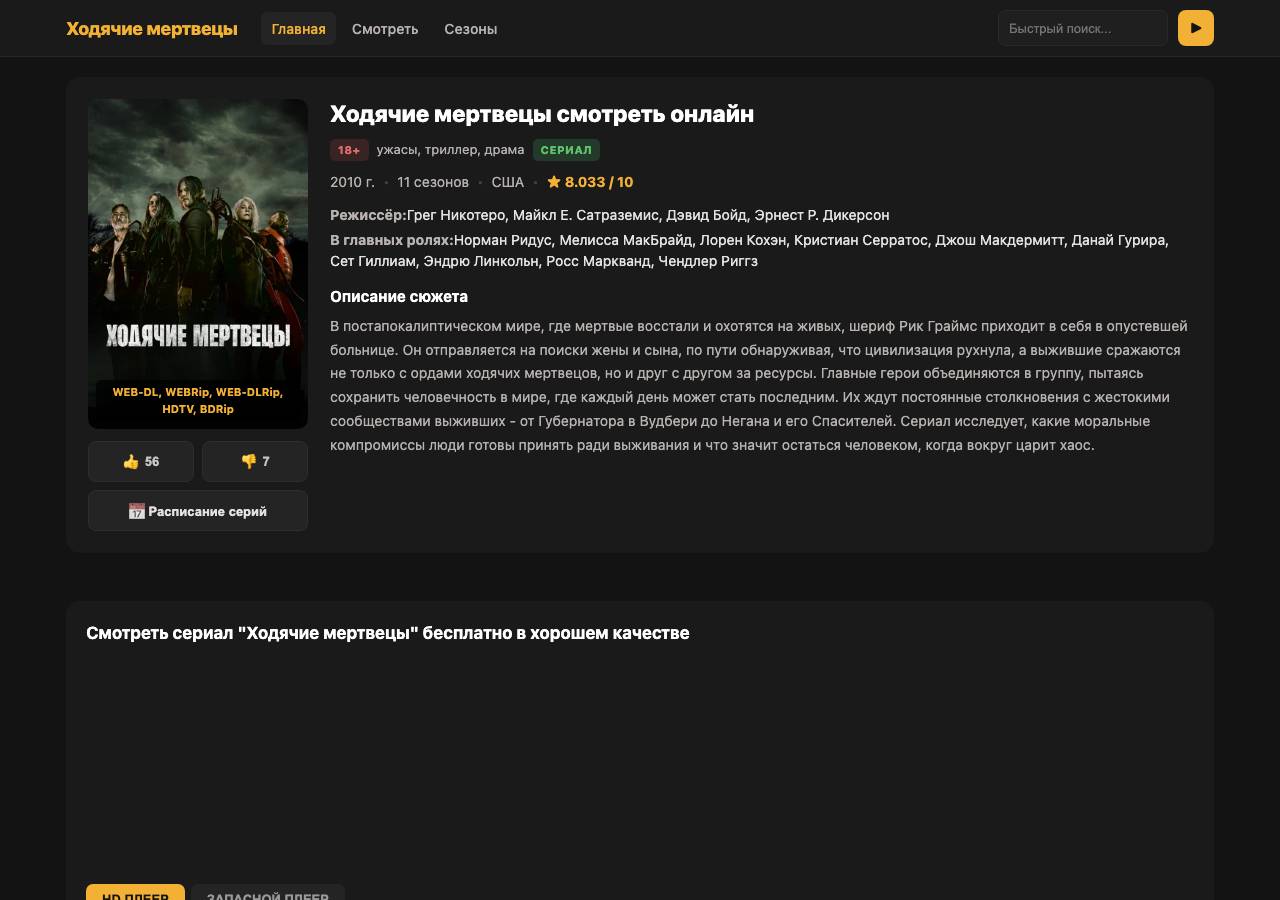The width and height of the screenshot is (1280, 900).
Task: Select the HD плеер tab
Action: click(135, 892)
